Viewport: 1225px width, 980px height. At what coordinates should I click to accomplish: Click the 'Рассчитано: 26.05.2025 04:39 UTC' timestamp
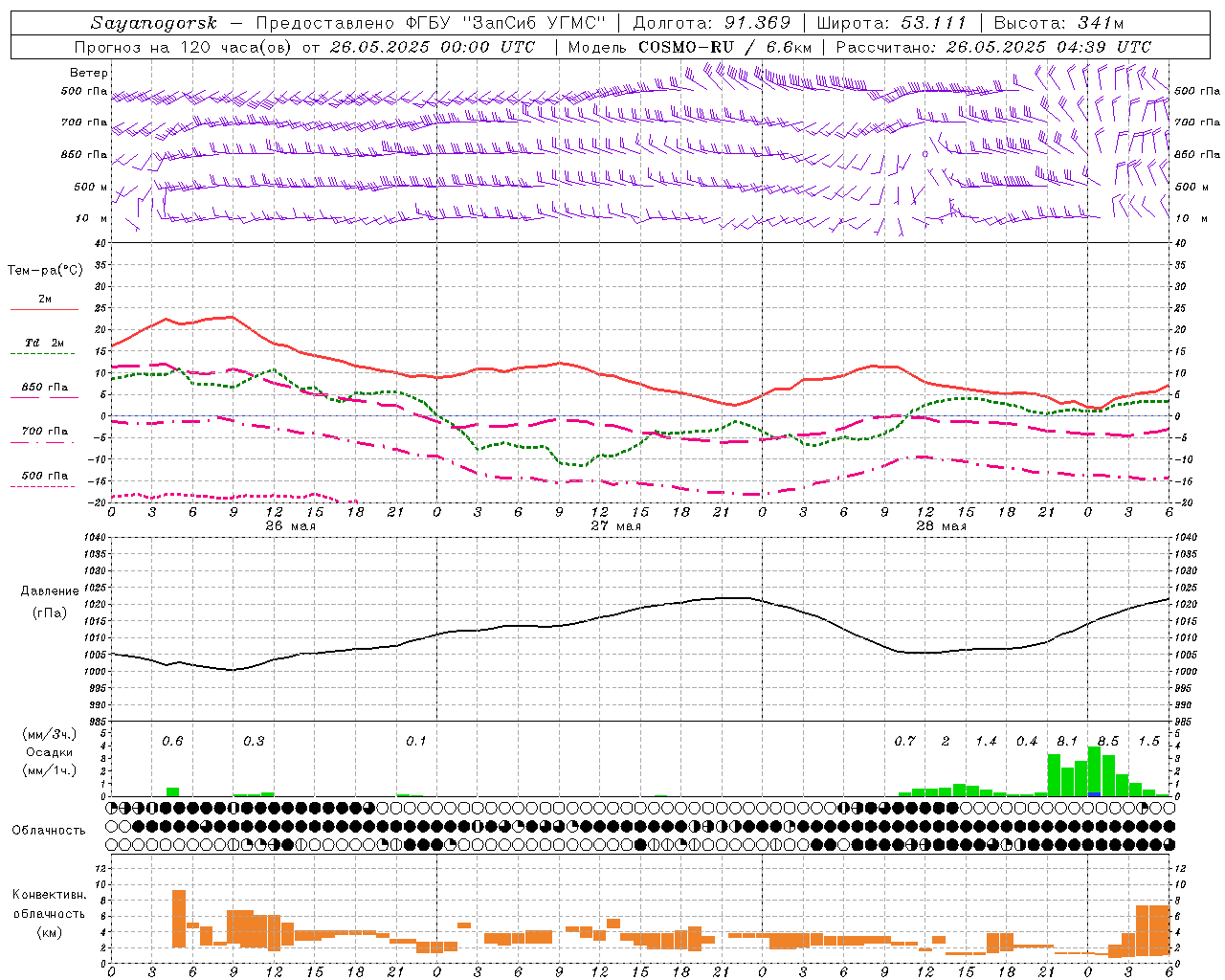tap(993, 47)
